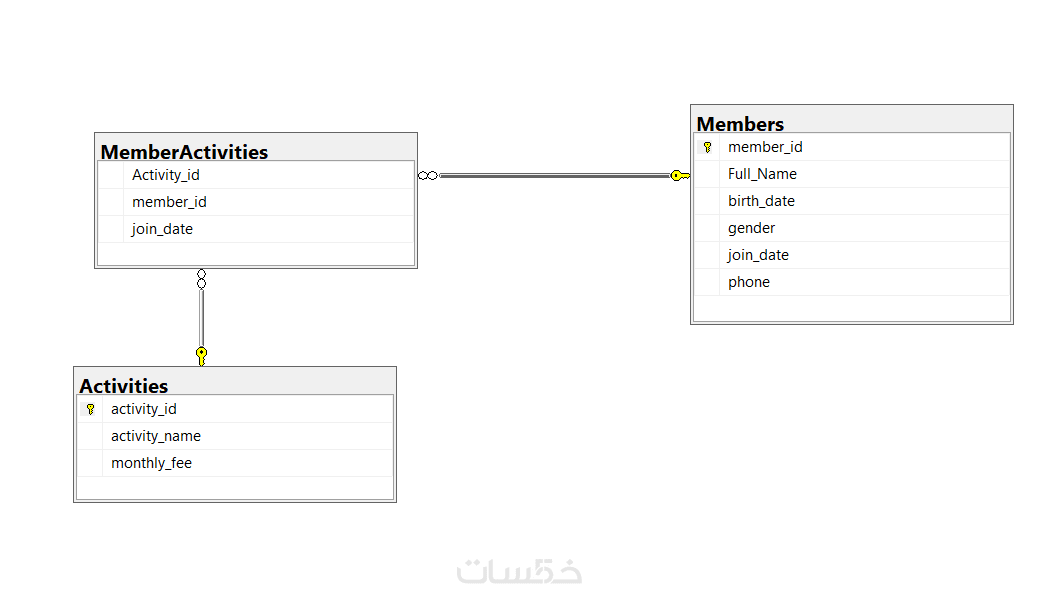
Task: Click the yellow key endpoint touching the Members table
Action: pos(679,176)
